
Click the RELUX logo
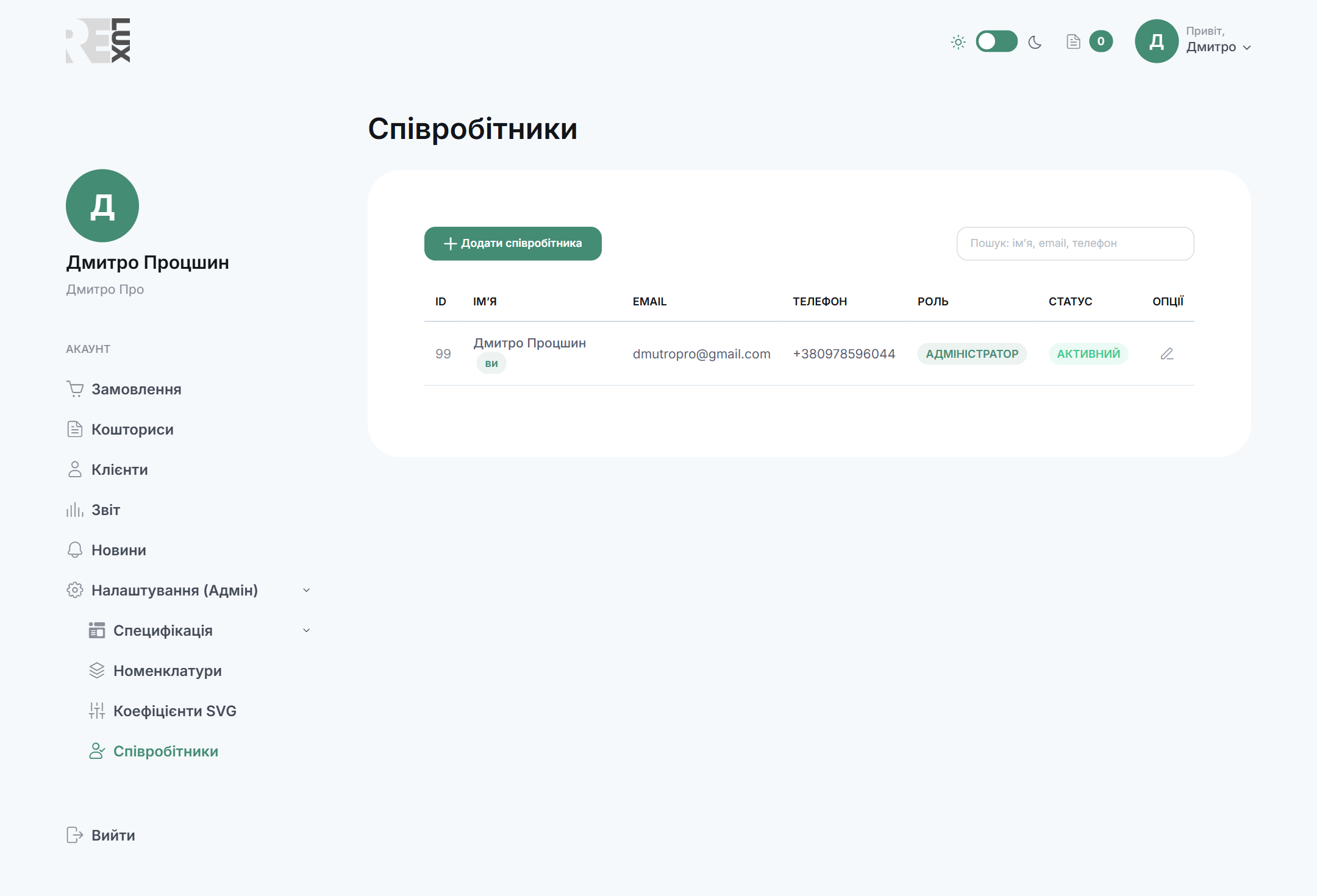coord(98,41)
